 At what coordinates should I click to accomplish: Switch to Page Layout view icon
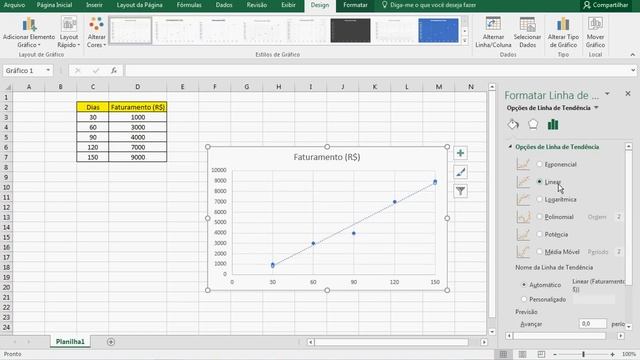pos(522,354)
